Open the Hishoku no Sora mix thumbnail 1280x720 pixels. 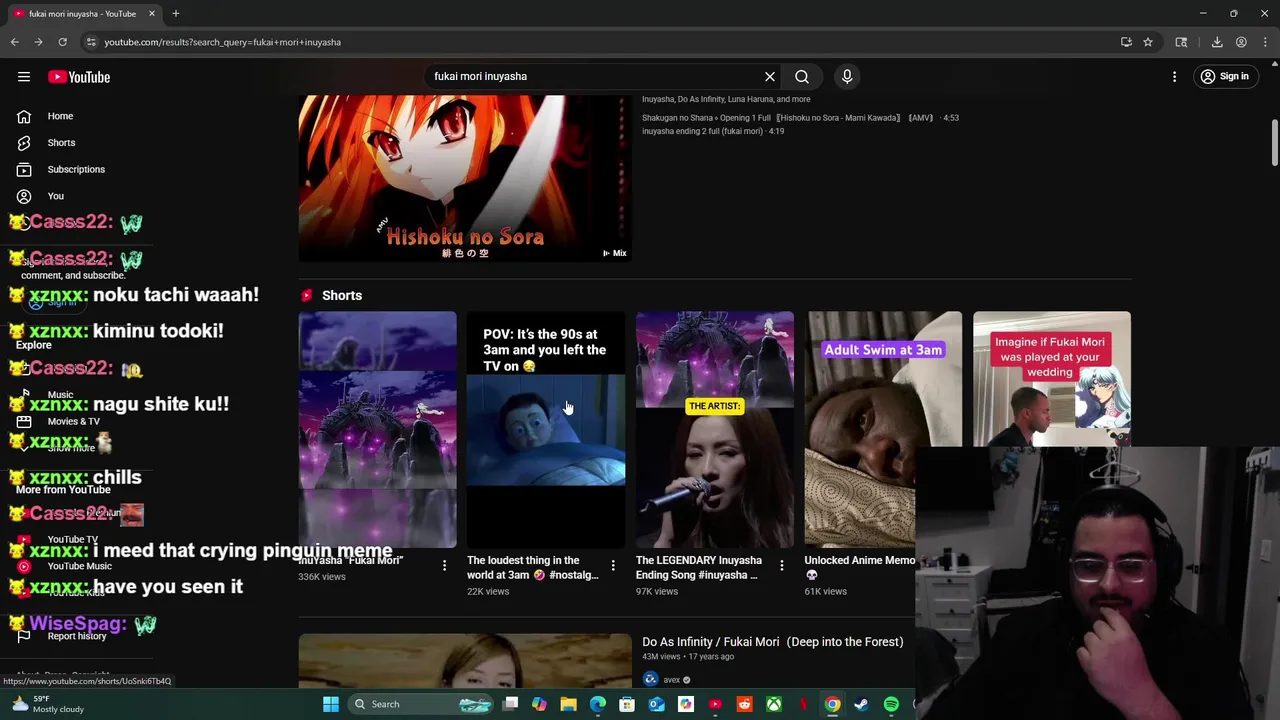click(465, 178)
